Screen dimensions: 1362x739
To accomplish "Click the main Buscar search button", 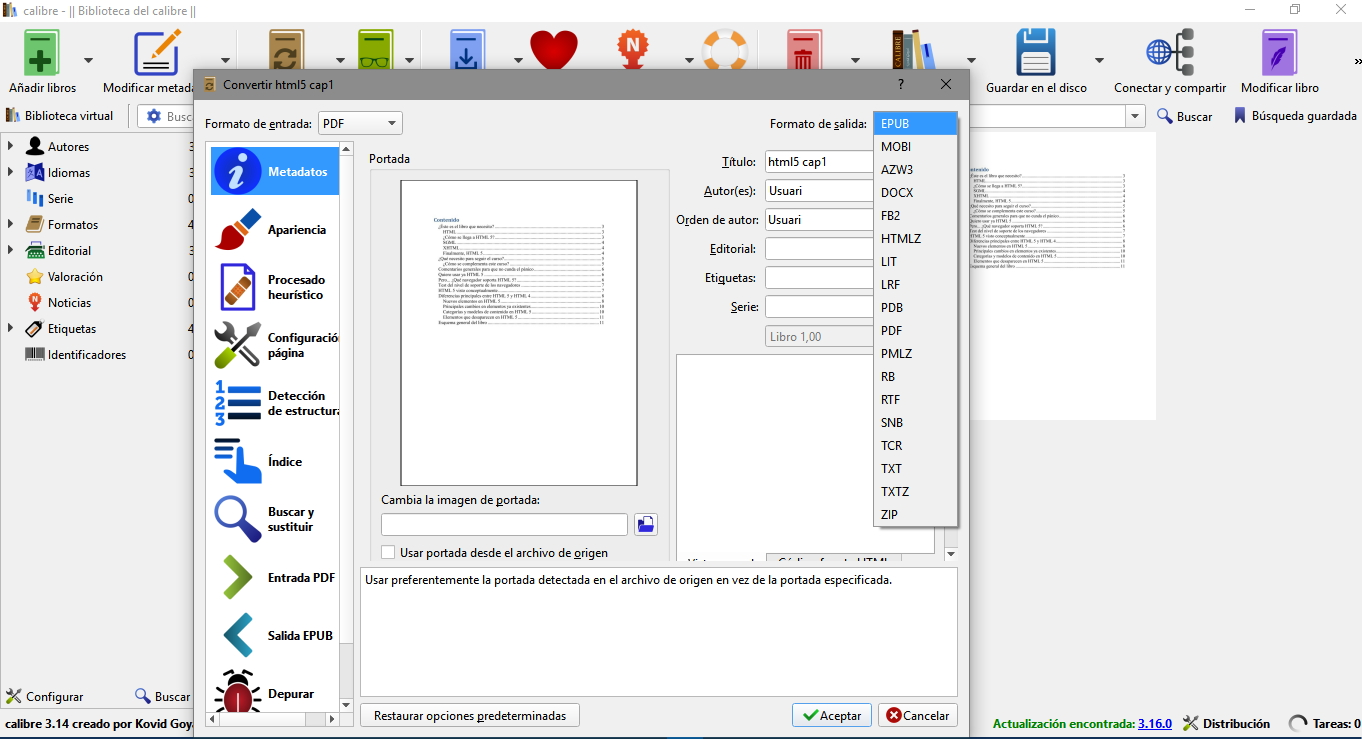I will [x=1185, y=116].
